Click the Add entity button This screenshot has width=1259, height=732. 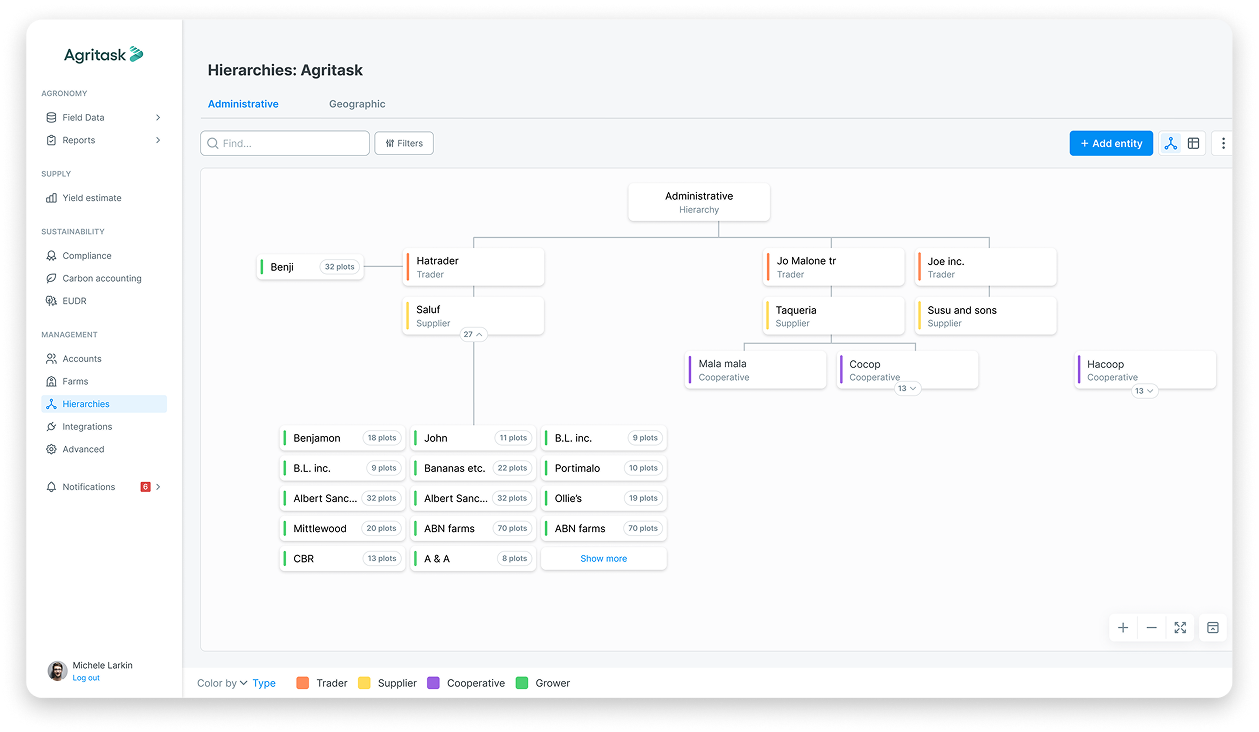[x=1111, y=143]
